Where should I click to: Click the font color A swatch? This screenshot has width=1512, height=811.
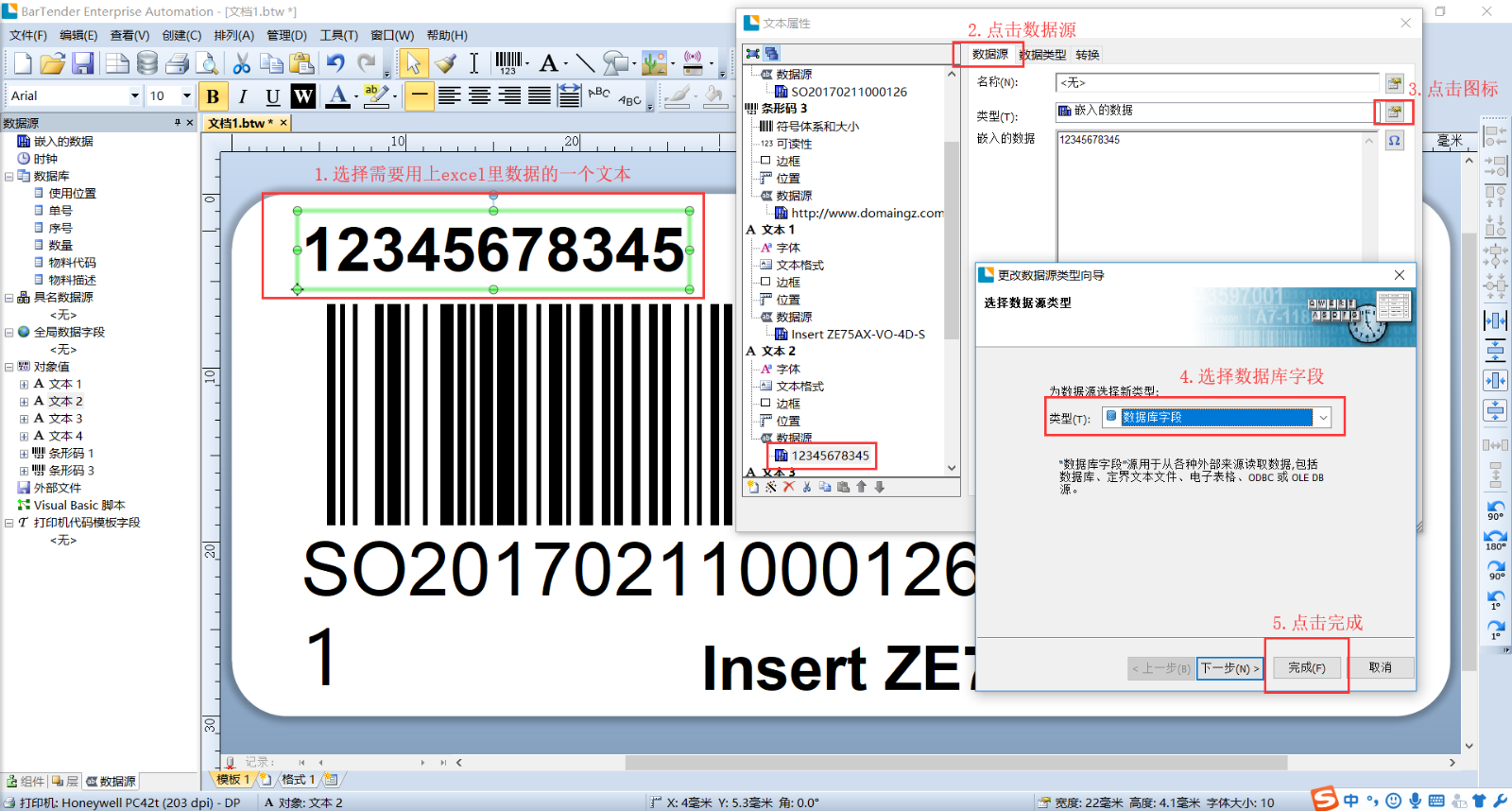[x=337, y=96]
